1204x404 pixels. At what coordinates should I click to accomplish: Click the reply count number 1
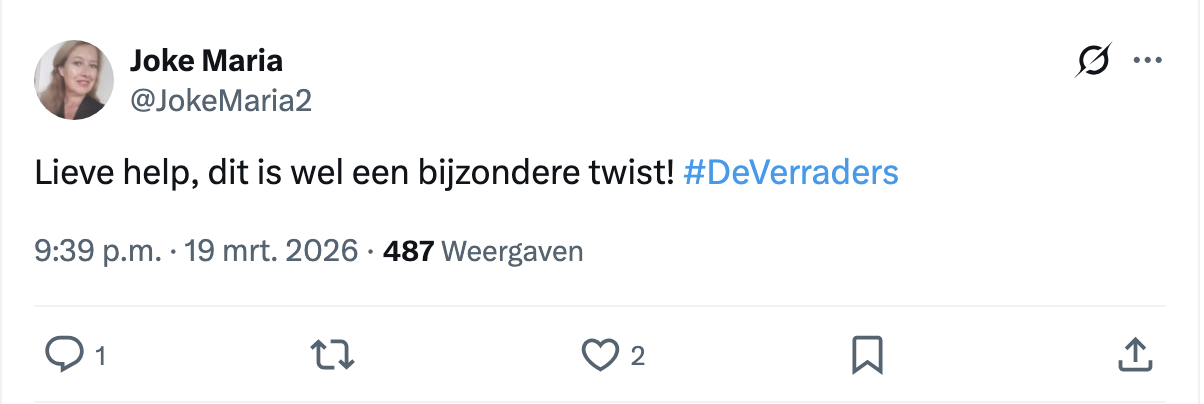[x=99, y=356]
